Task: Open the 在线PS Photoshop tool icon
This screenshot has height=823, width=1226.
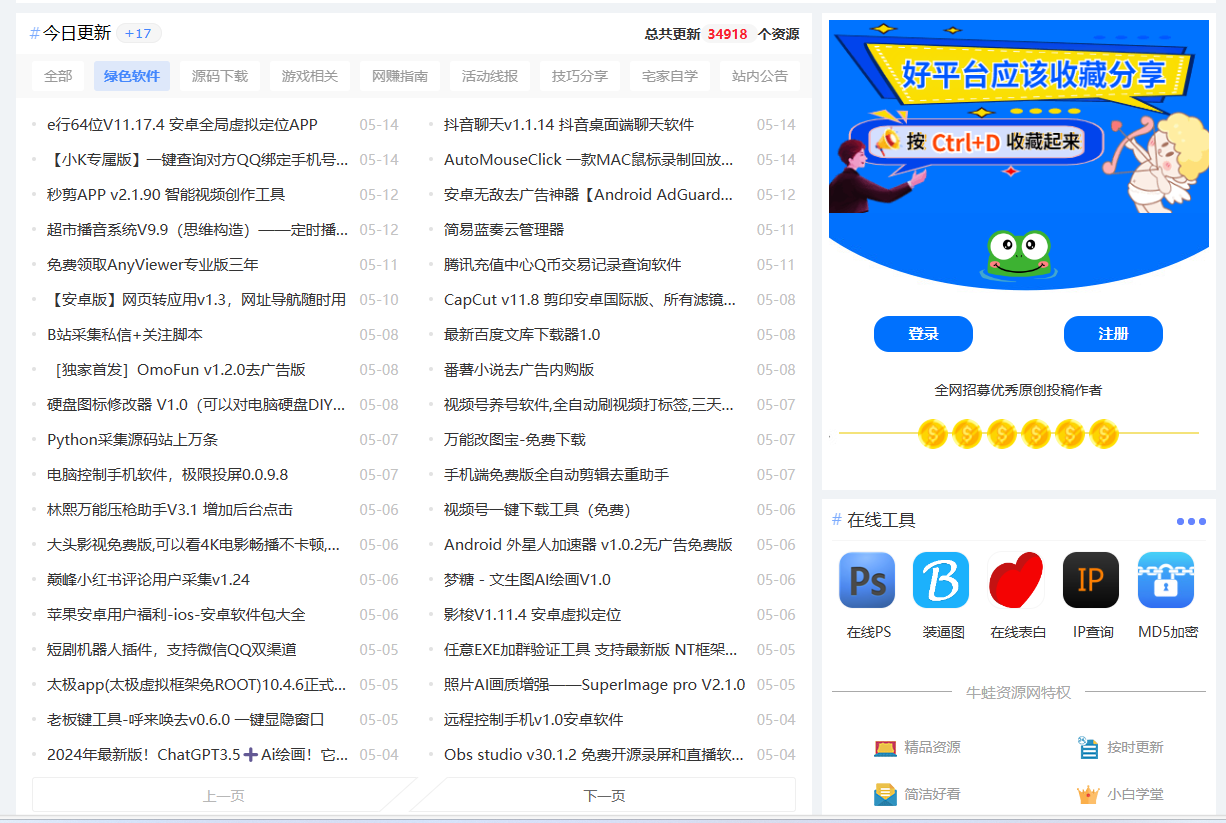Action: coord(867,580)
